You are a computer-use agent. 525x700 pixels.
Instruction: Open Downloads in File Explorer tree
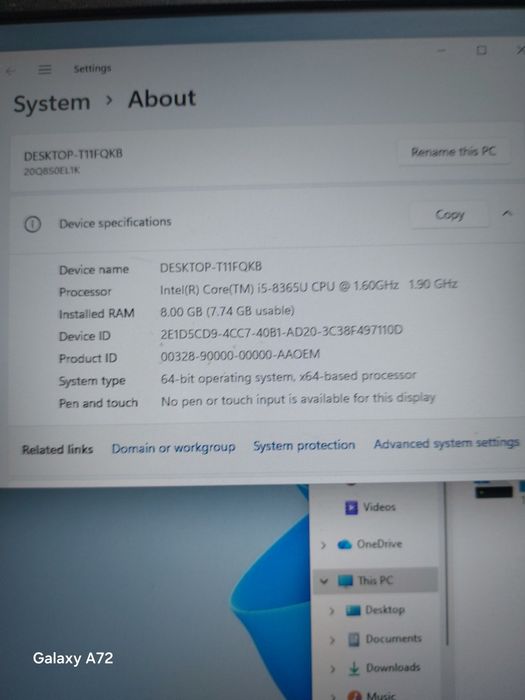point(393,667)
